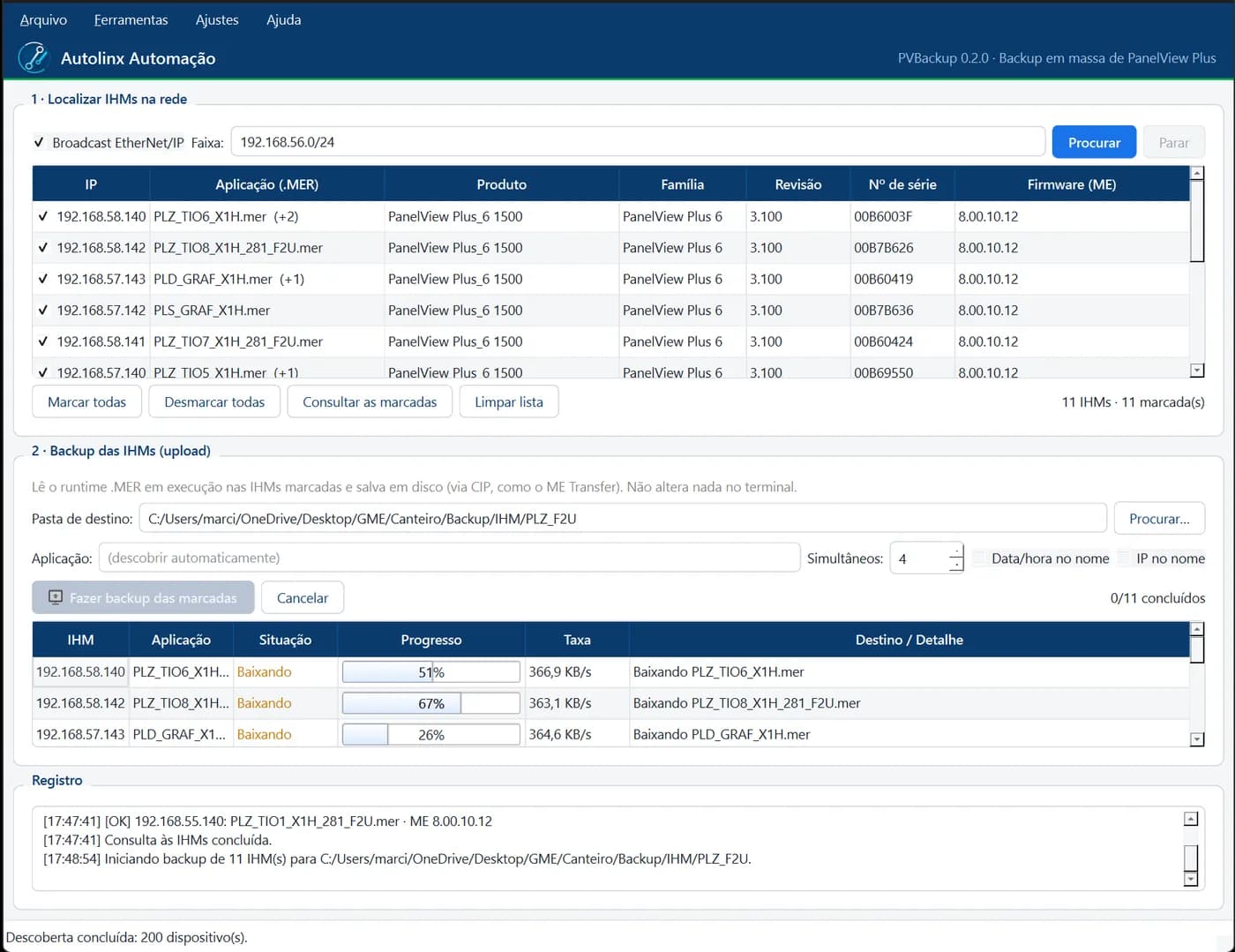Click down arrow of backup table scrollbar
Image resolution: width=1235 pixels, height=952 pixels.
pyautogui.click(x=1197, y=739)
